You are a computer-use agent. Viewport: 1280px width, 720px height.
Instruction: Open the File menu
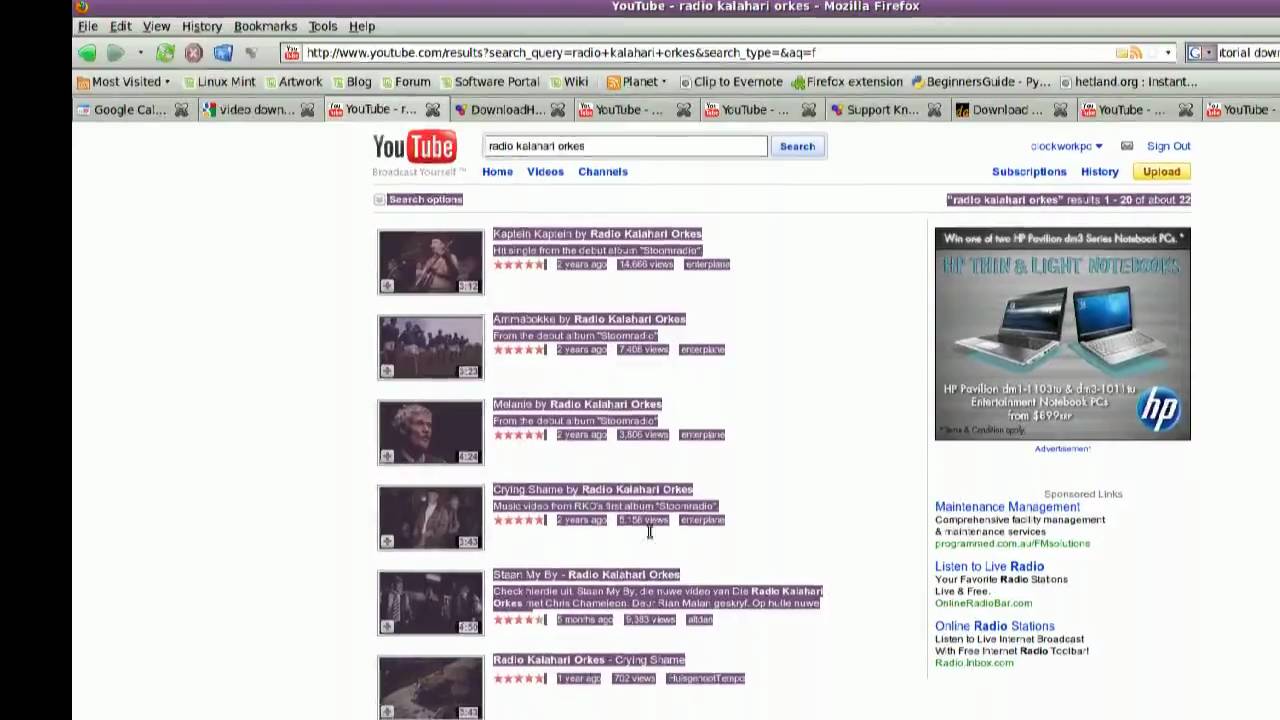88,26
